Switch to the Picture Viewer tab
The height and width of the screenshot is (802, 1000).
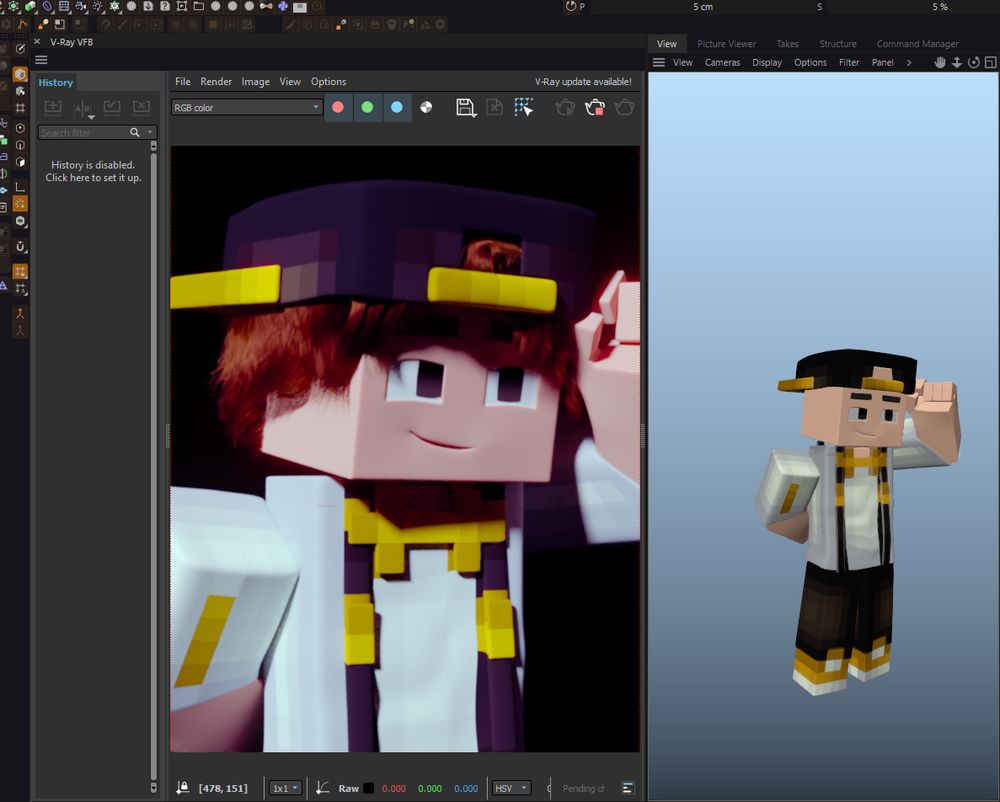pos(726,44)
